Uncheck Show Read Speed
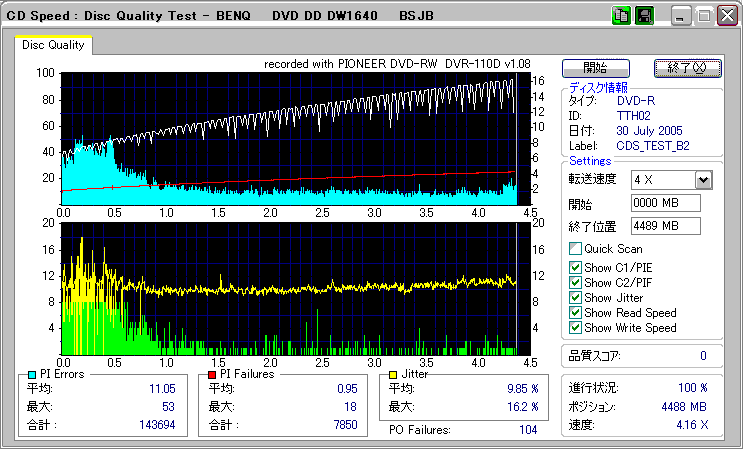 click(575, 313)
